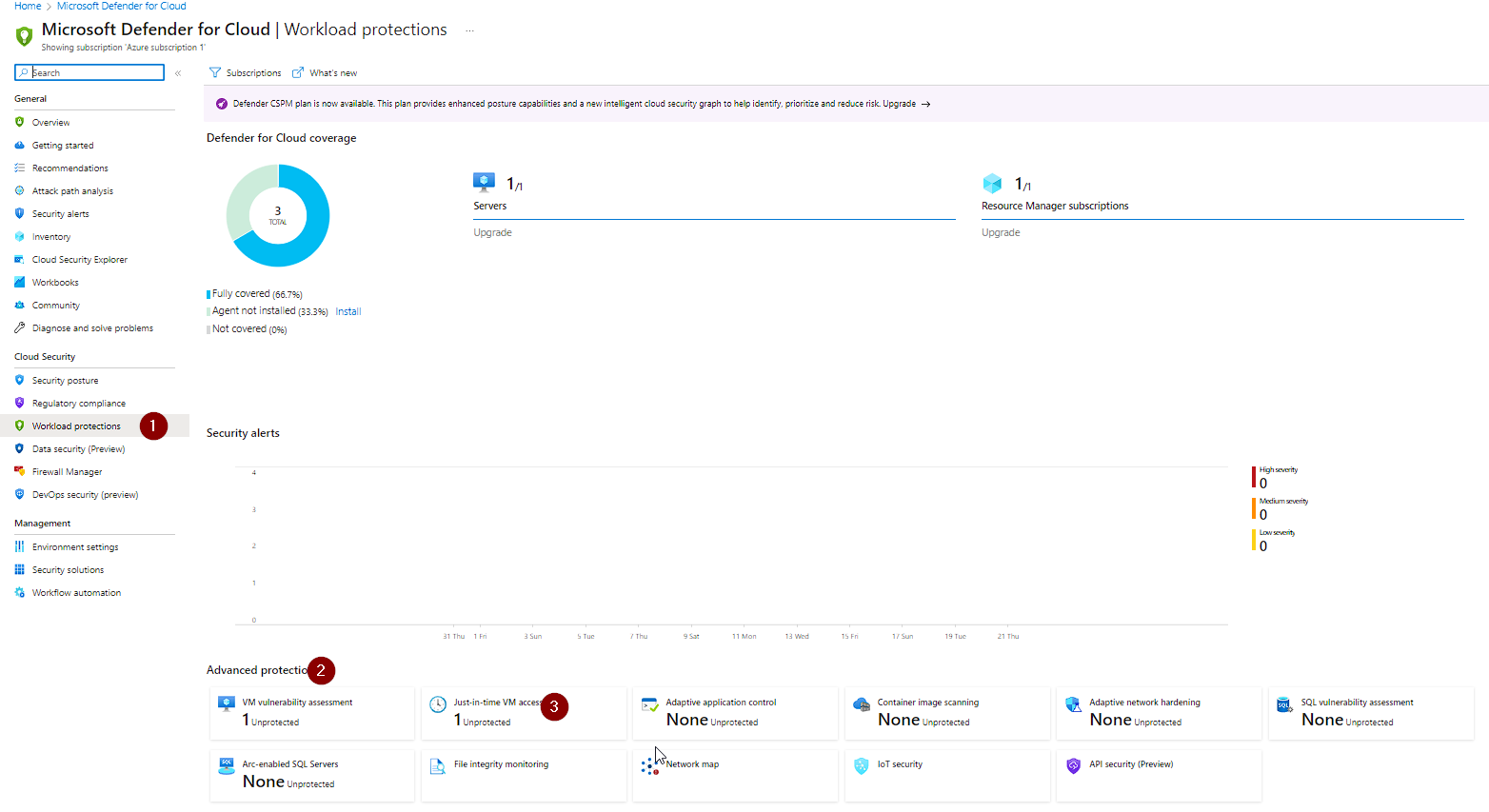Click the Subscriptions toolbar button
Image resolution: width=1489 pixels, height=812 pixels.
tap(246, 72)
